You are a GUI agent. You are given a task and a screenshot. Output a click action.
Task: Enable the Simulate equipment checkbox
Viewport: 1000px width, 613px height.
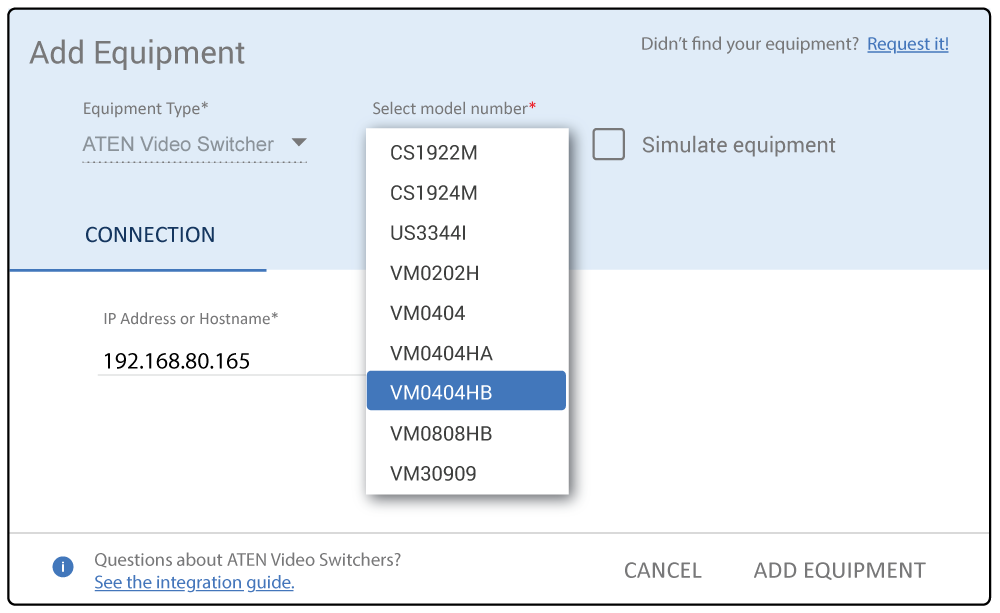[x=608, y=144]
